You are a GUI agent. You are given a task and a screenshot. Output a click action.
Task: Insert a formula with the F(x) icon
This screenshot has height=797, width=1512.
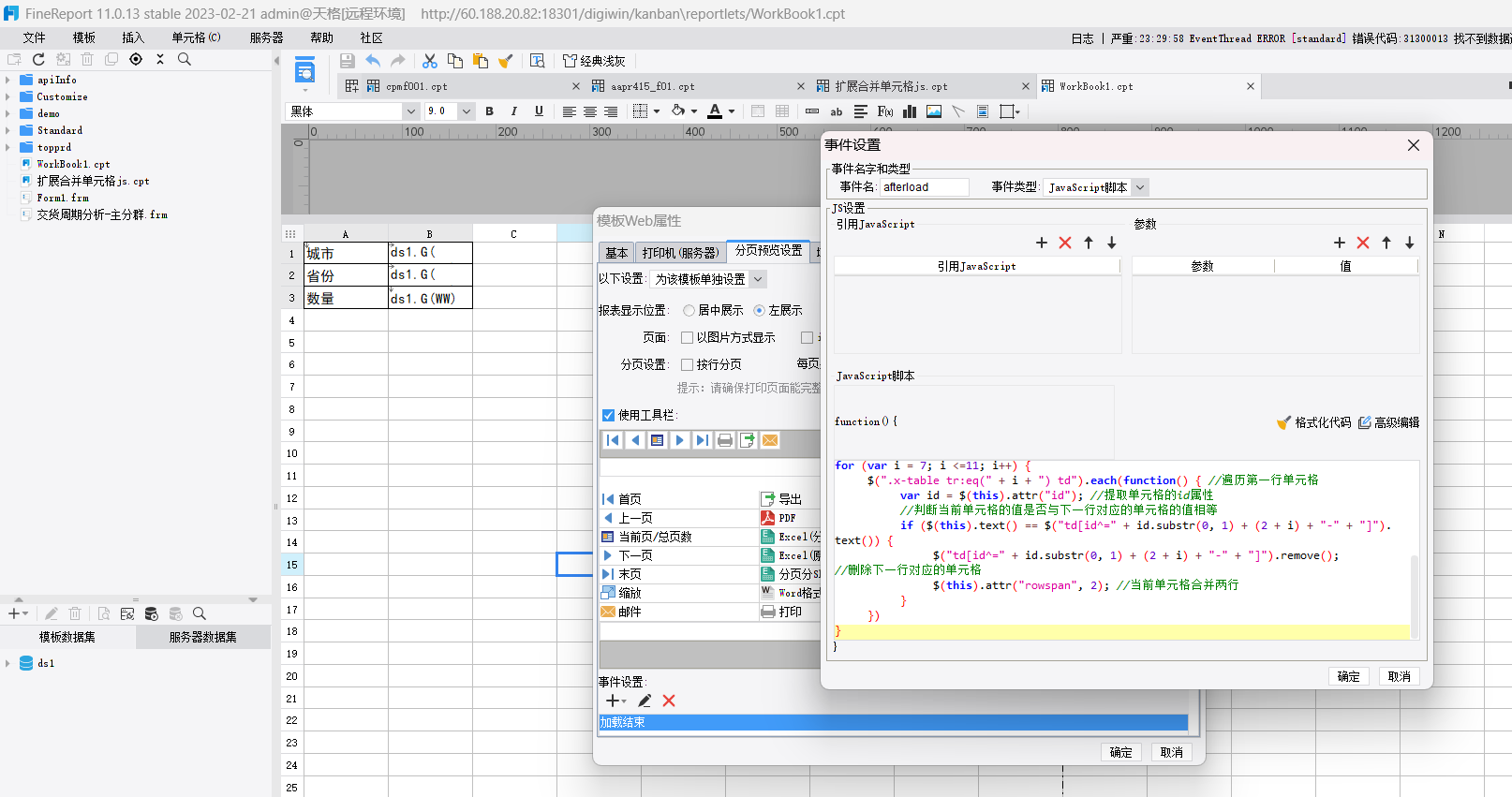[x=885, y=111]
